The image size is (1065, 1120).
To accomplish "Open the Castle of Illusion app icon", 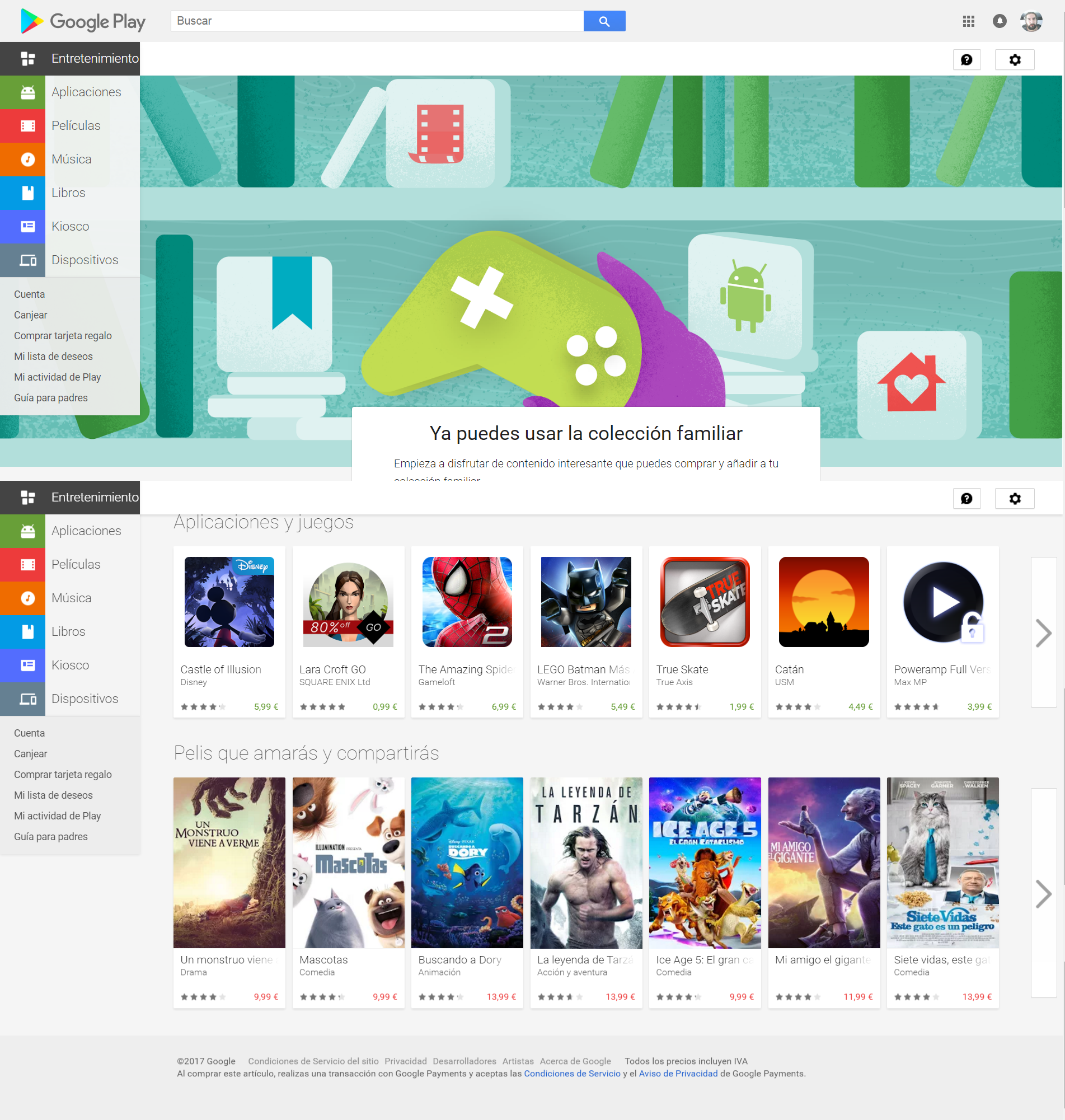I will coord(229,602).
